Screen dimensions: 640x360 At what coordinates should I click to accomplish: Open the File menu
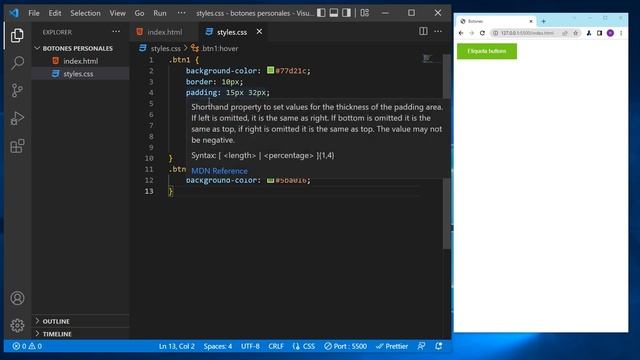34,13
